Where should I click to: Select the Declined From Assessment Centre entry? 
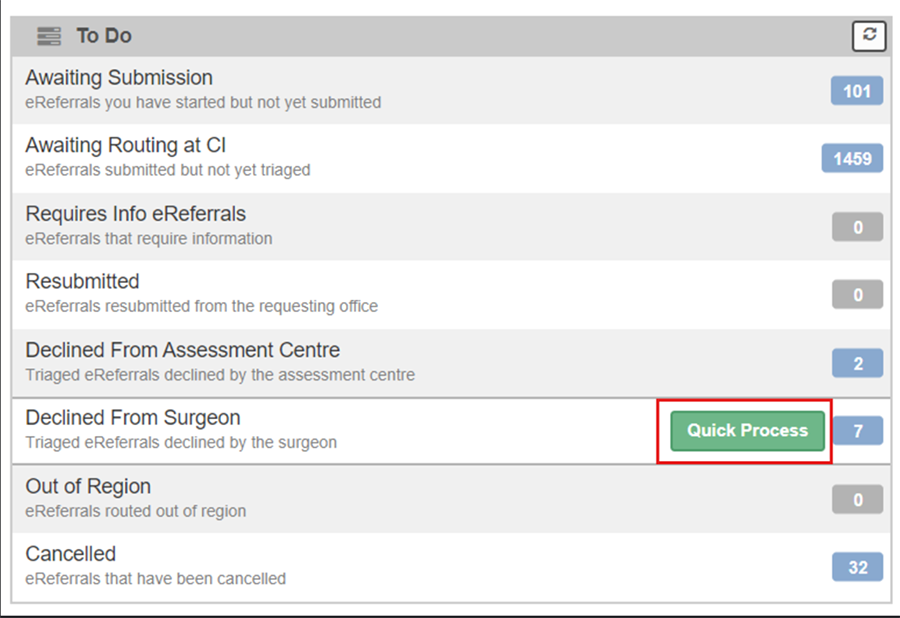click(x=300, y=361)
